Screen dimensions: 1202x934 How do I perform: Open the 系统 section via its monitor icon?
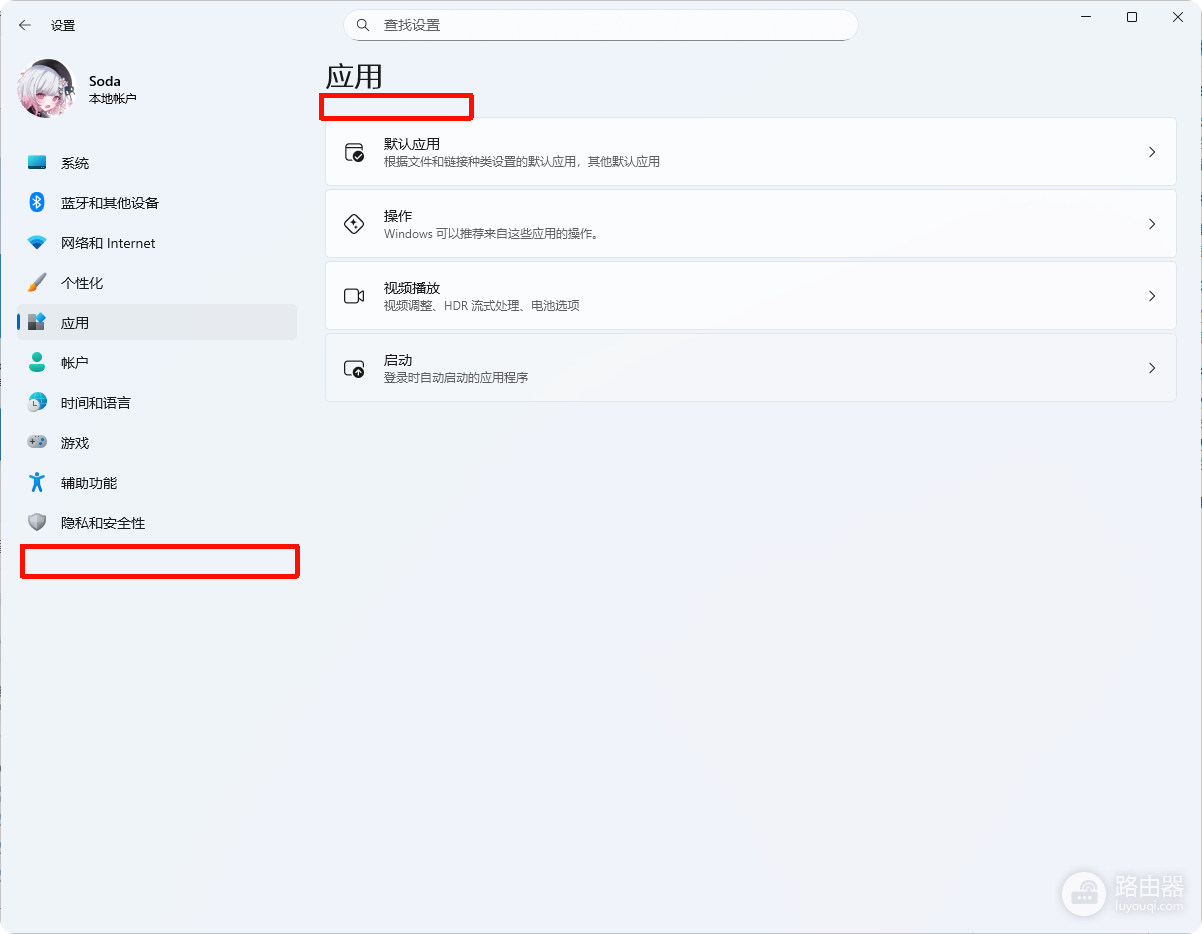pos(37,163)
